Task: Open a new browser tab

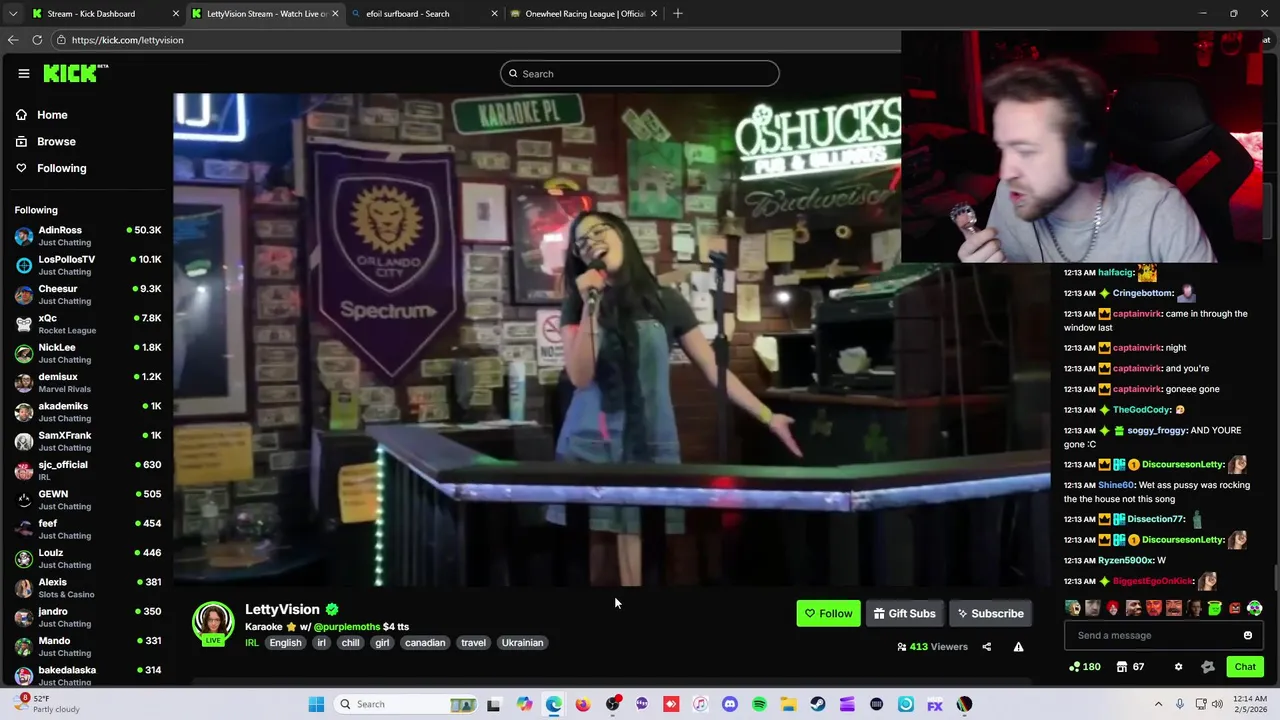Action: [x=678, y=14]
